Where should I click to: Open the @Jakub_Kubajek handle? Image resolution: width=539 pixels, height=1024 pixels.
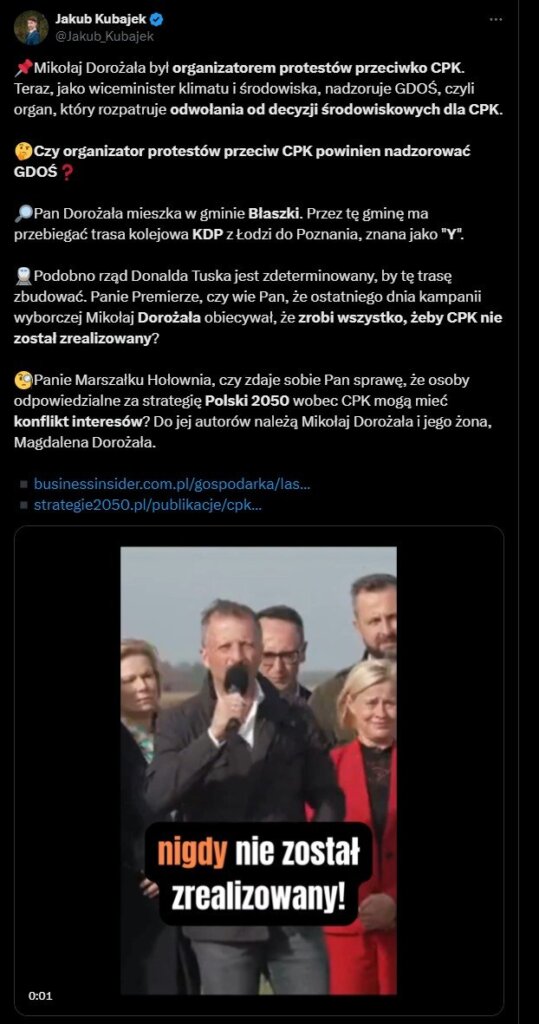pyautogui.click(x=104, y=37)
